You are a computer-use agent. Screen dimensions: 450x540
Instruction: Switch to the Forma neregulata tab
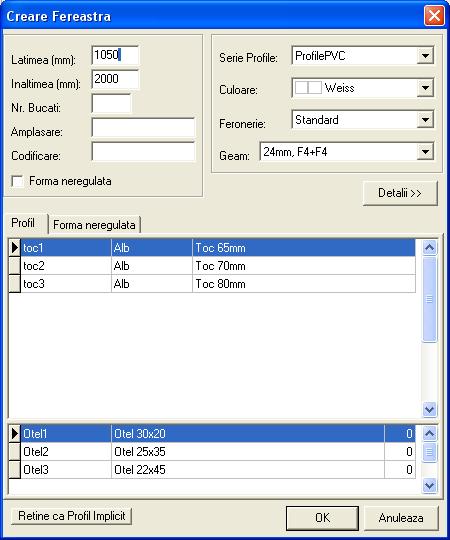click(94, 225)
